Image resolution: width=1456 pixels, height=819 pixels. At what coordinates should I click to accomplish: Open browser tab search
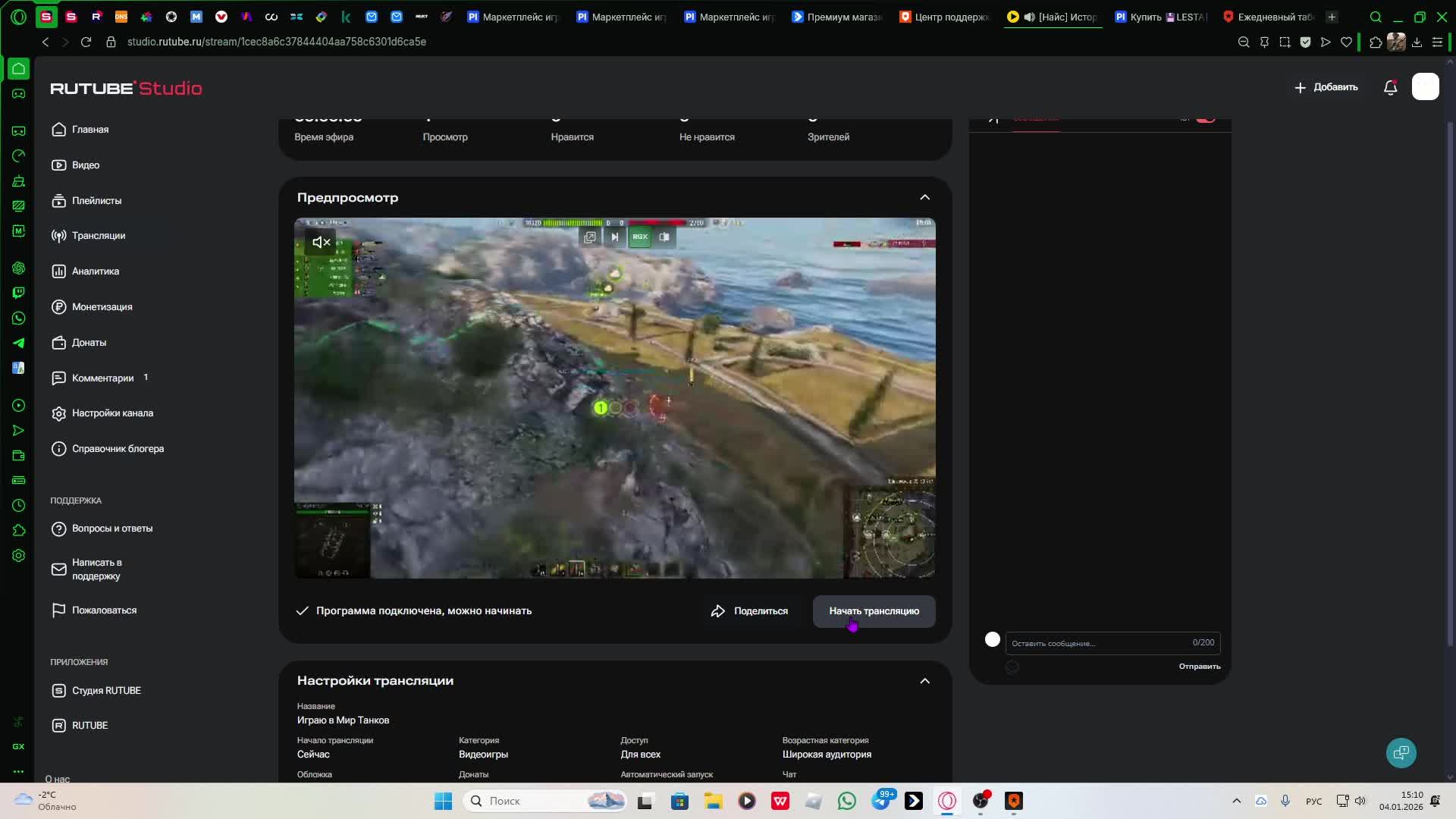[x=1376, y=17]
